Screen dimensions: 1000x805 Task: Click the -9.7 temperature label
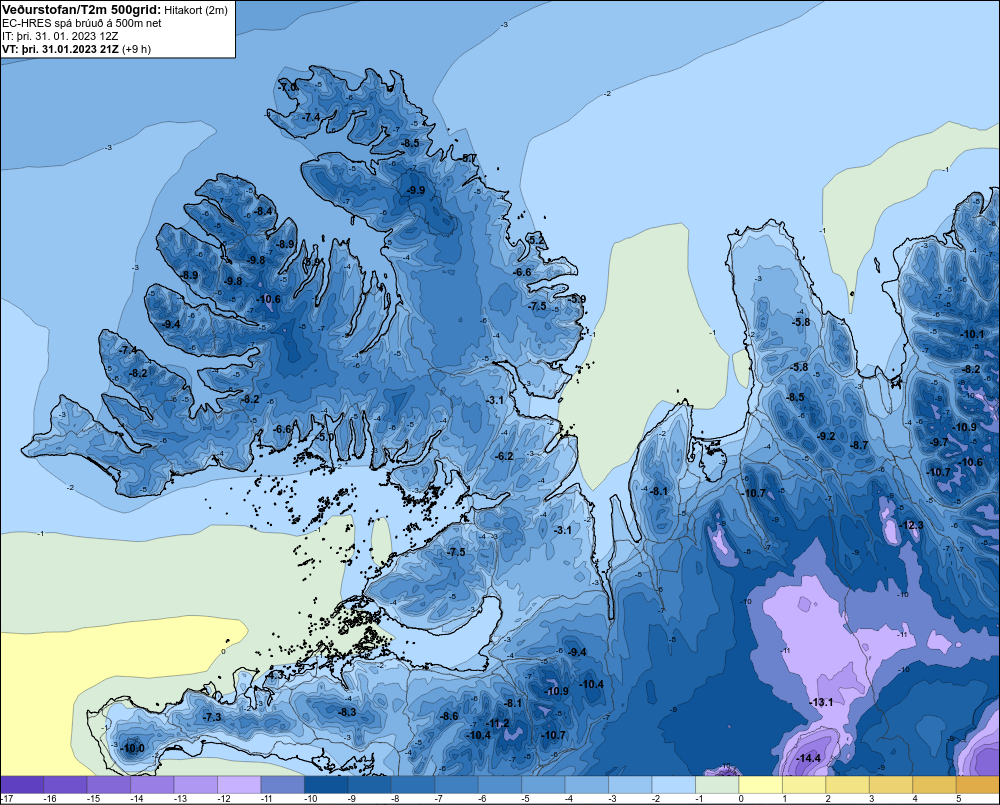coord(939,442)
